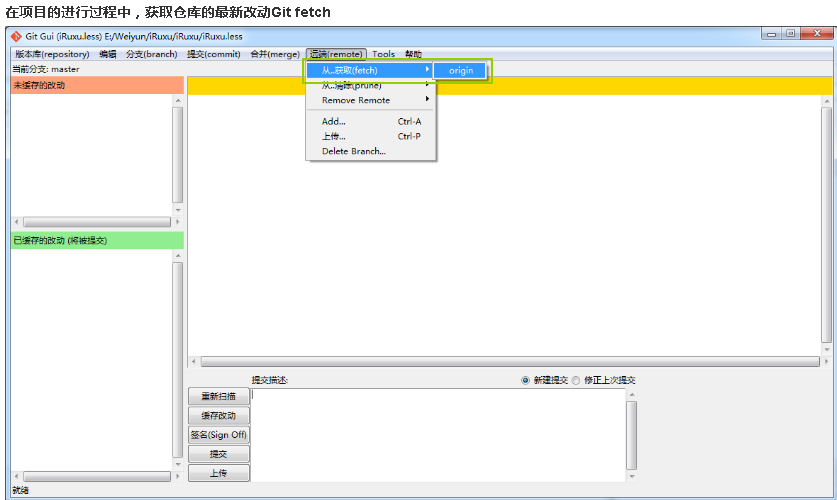Open the 分支(branch) menu
Screen dimensions: 837x500
[x=152, y=54]
